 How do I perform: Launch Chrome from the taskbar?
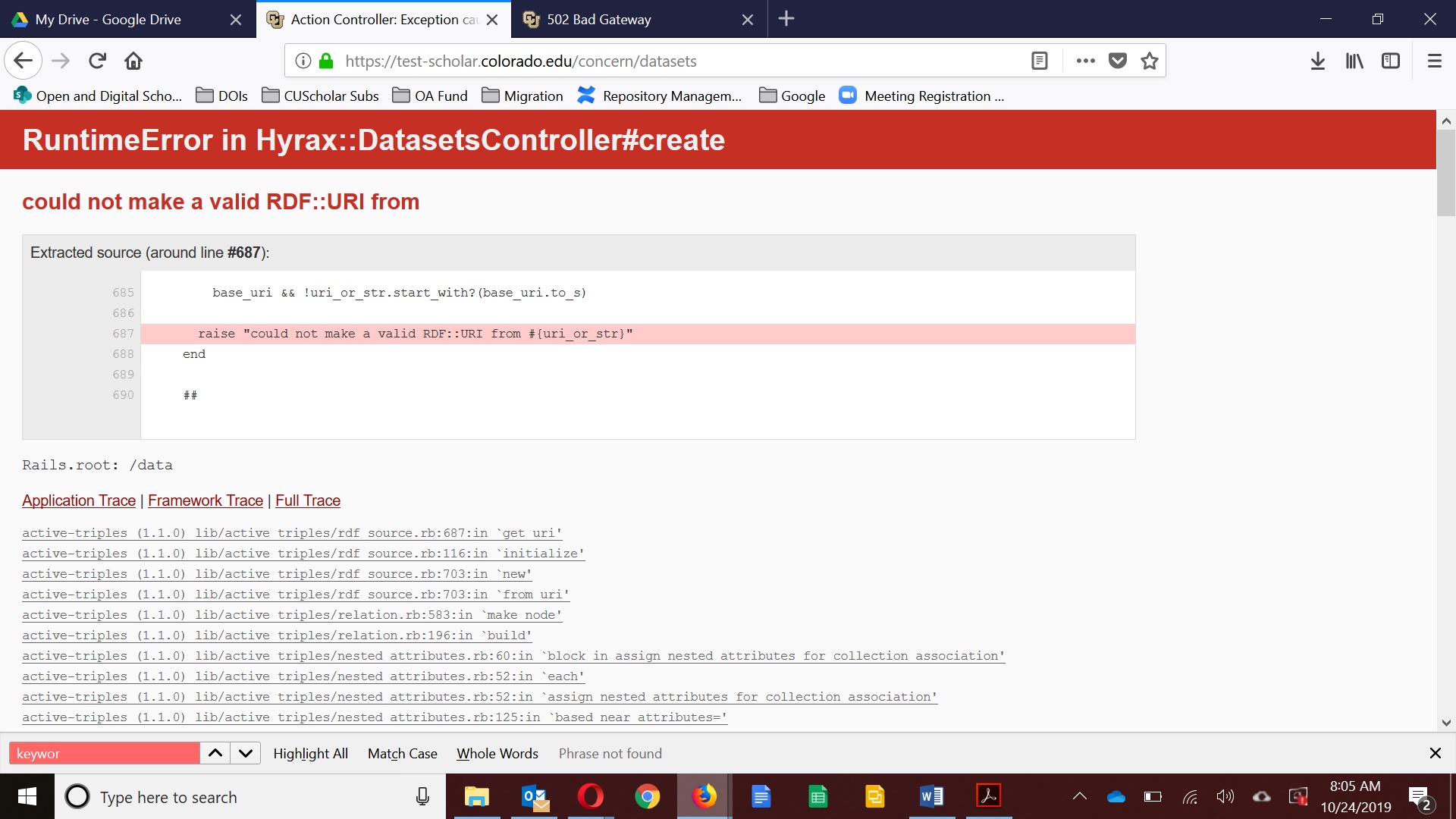click(648, 796)
